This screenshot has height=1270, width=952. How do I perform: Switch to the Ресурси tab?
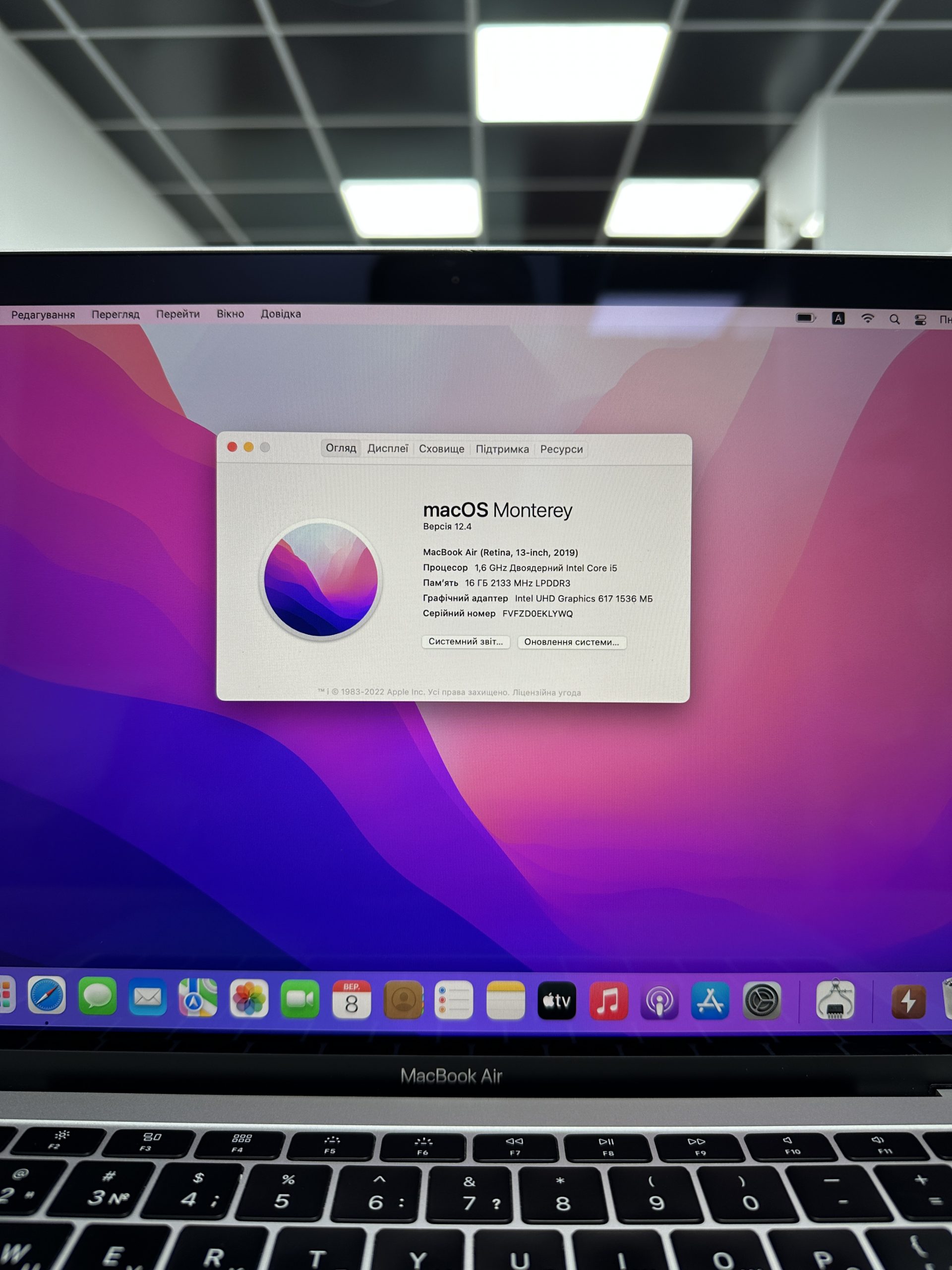561,449
